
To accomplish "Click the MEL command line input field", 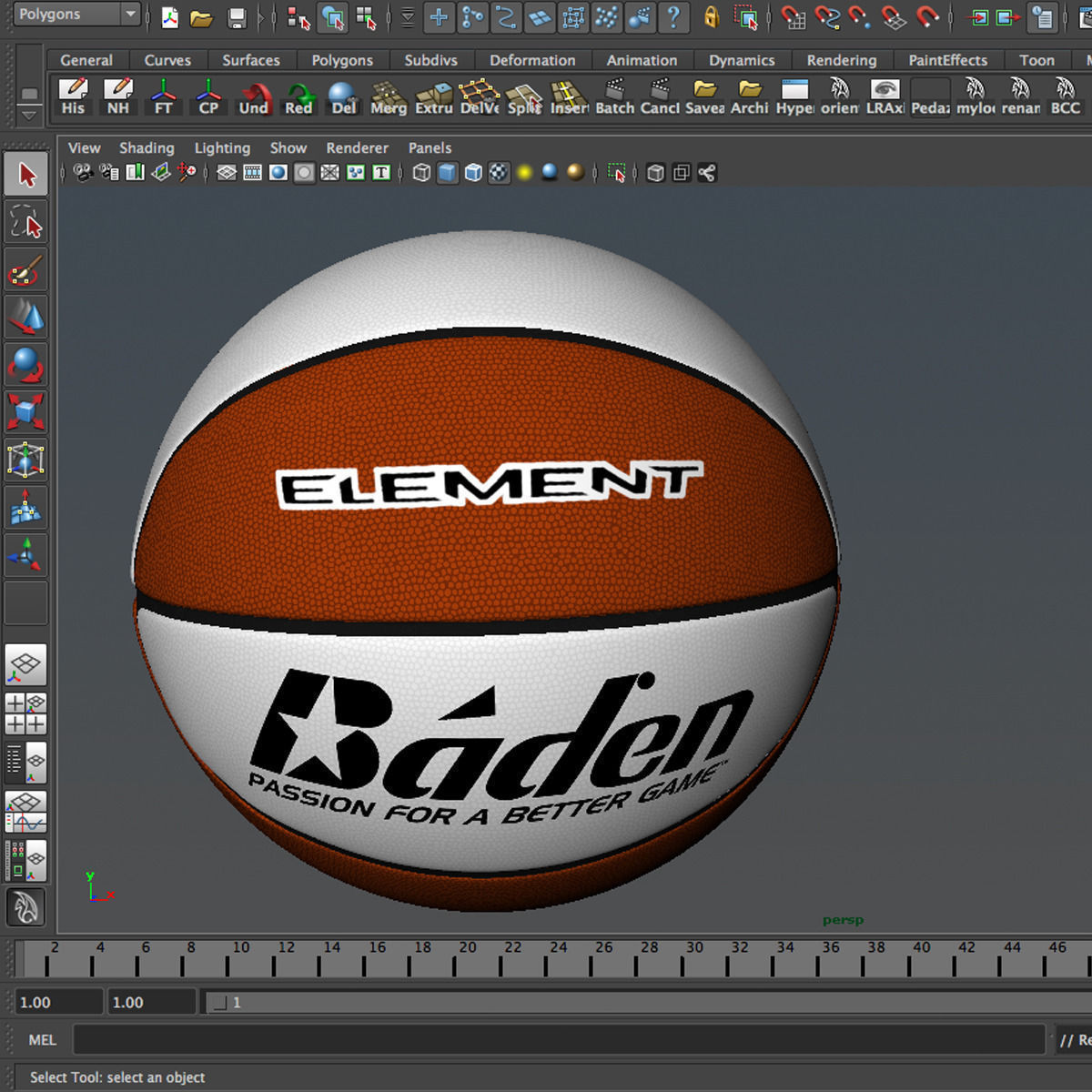I will [559, 1040].
